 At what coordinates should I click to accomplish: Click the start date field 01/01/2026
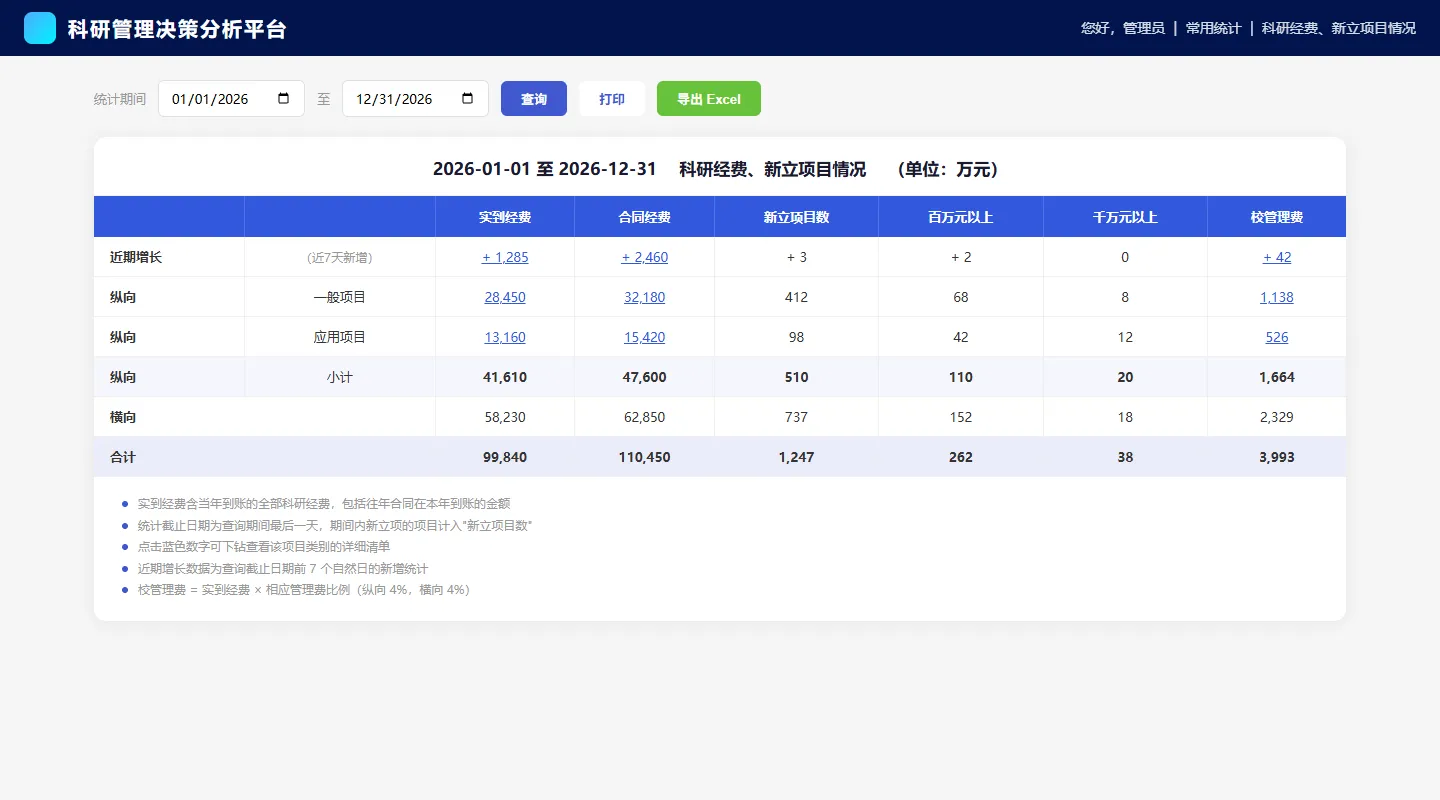coord(231,99)
